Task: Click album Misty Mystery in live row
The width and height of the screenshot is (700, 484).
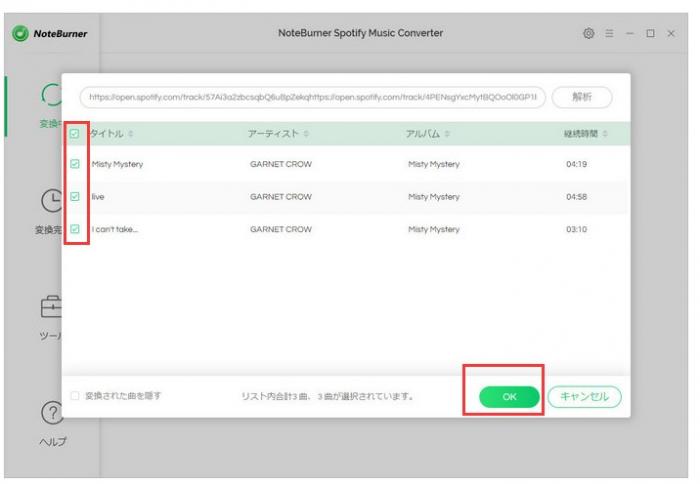Action: pos(434,197)
